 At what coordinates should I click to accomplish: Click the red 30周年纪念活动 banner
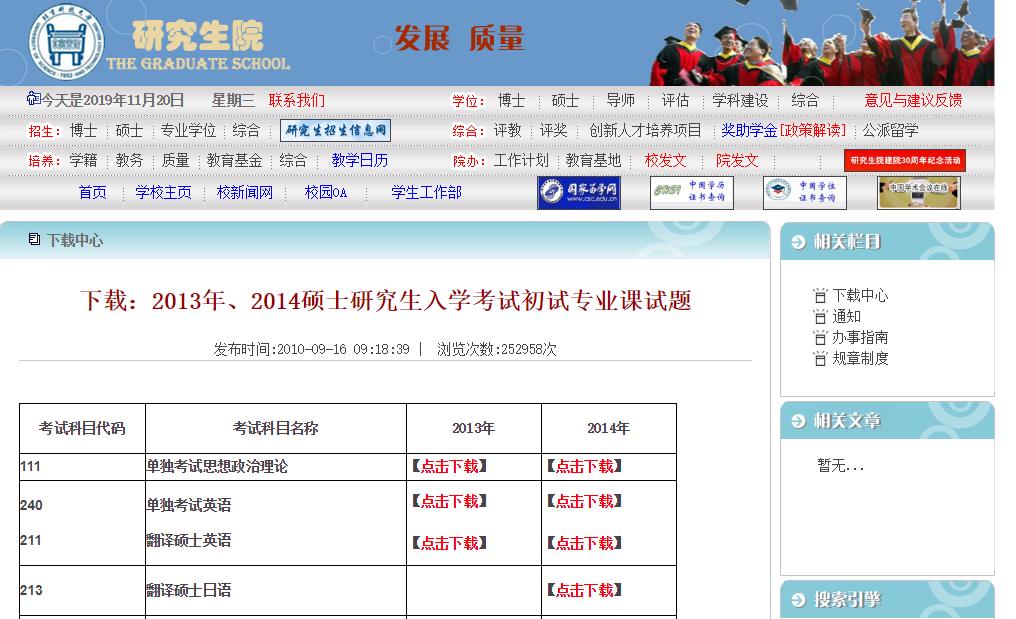pyautogui.click(x=904, y=161)
